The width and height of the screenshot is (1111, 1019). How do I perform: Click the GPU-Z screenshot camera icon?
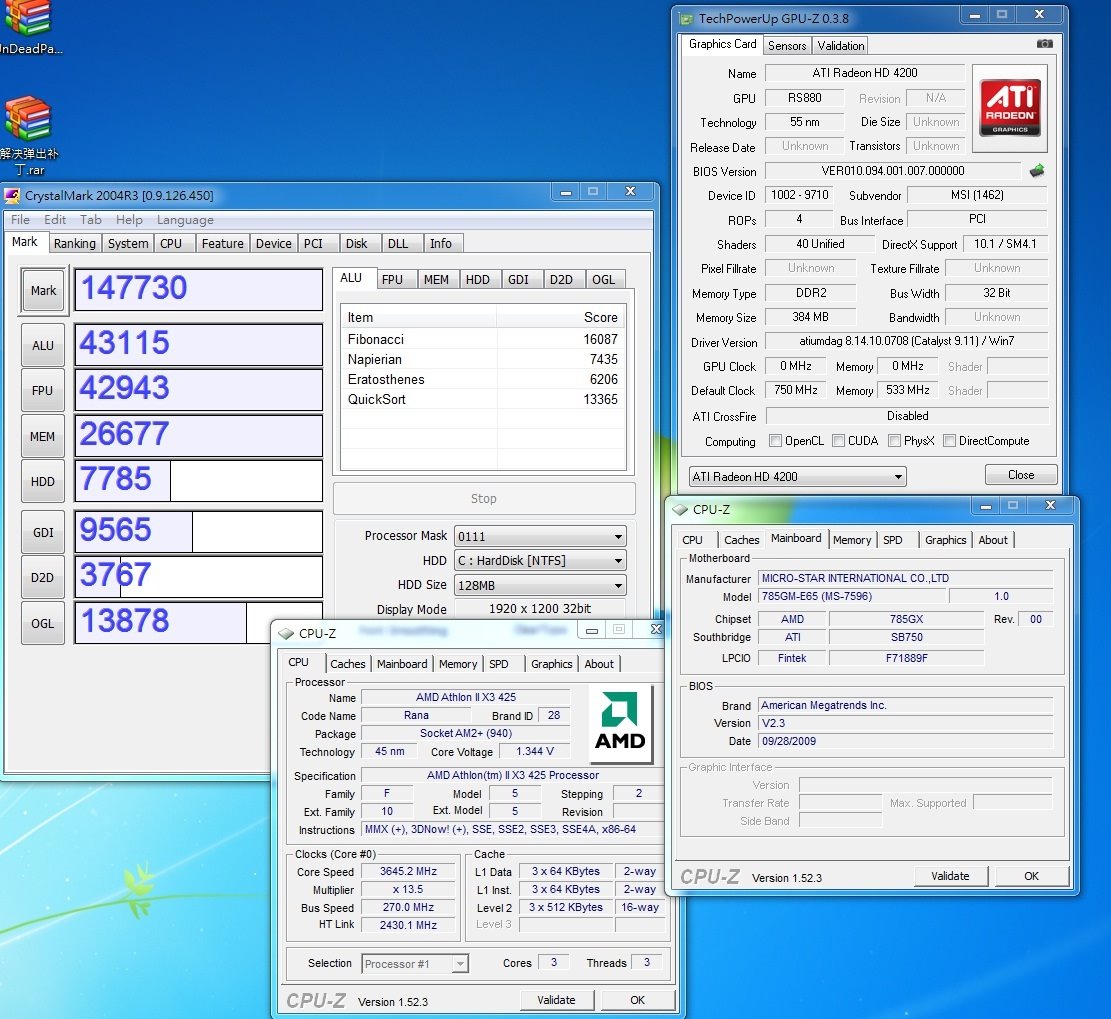click(1044, 44)
